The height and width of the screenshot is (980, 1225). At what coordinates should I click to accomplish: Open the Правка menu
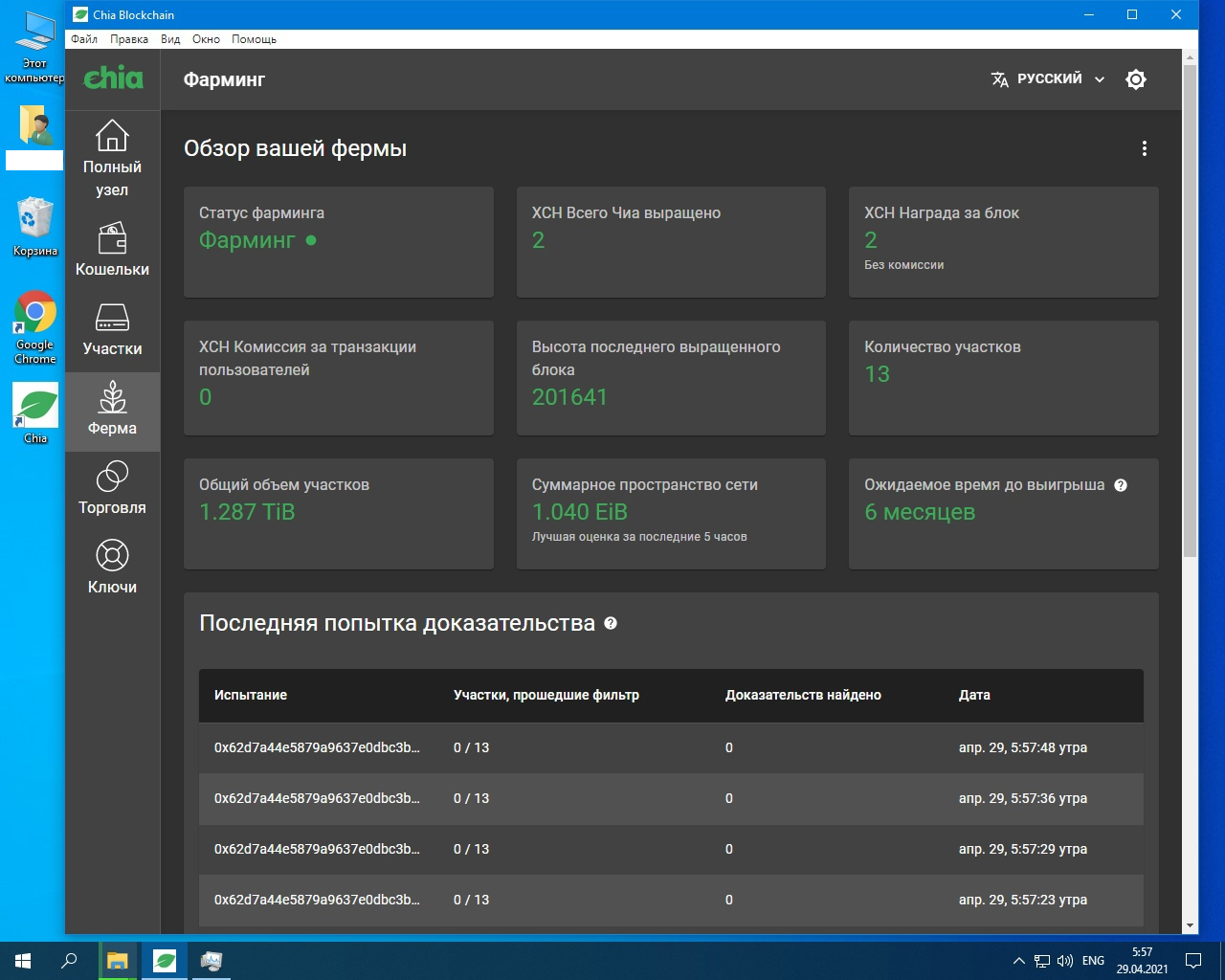click(x=129, y=39)
